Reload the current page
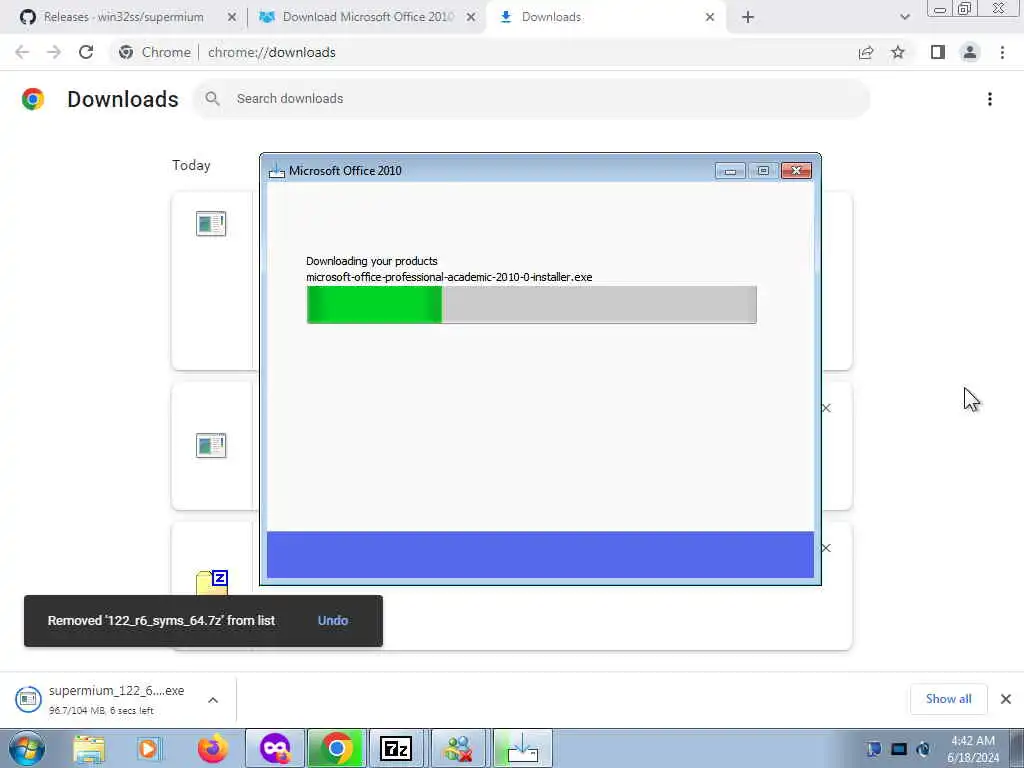1024x768 pixels. 86,52
